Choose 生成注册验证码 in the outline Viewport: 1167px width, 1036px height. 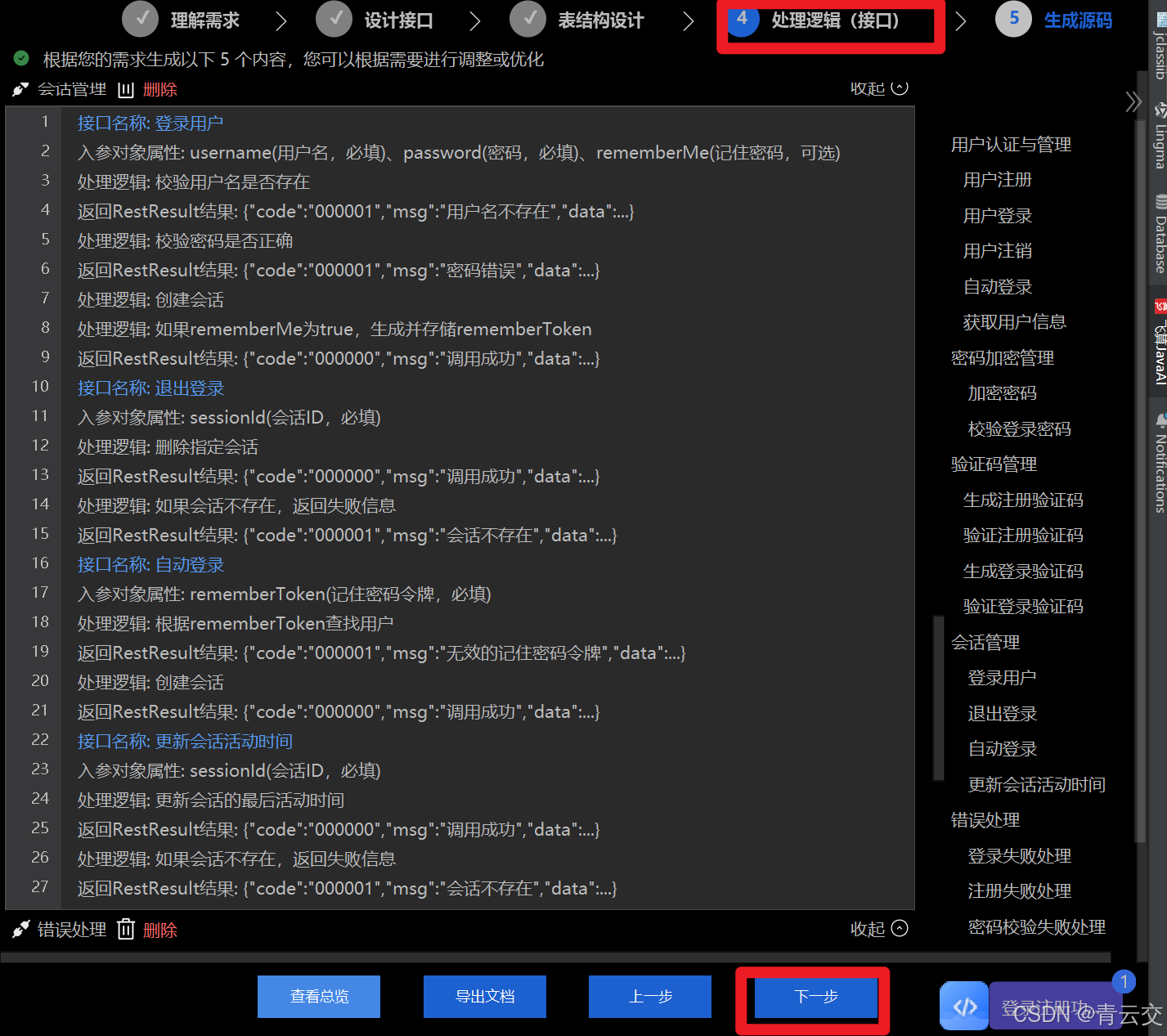click(1023, 500)
